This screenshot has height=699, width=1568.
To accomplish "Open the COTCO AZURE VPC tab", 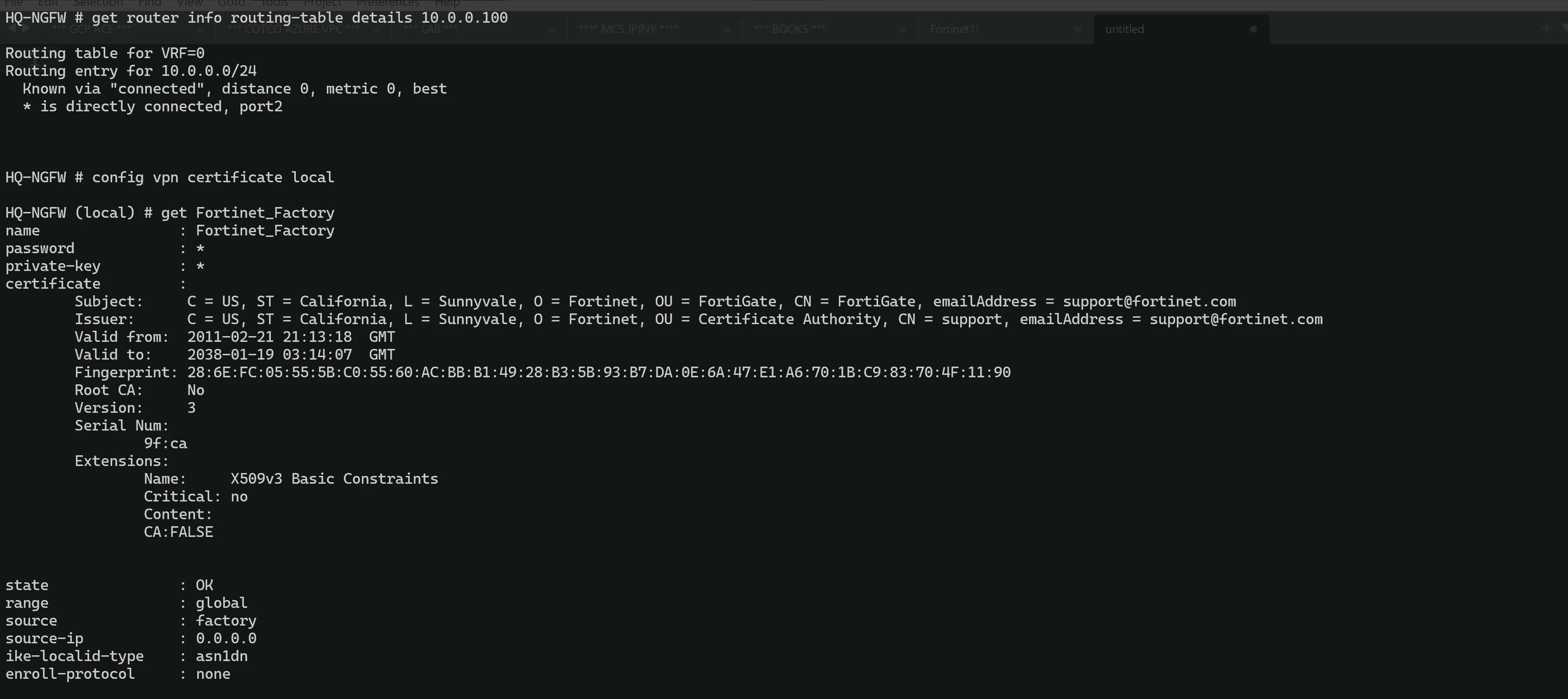I will coord(293,29).
